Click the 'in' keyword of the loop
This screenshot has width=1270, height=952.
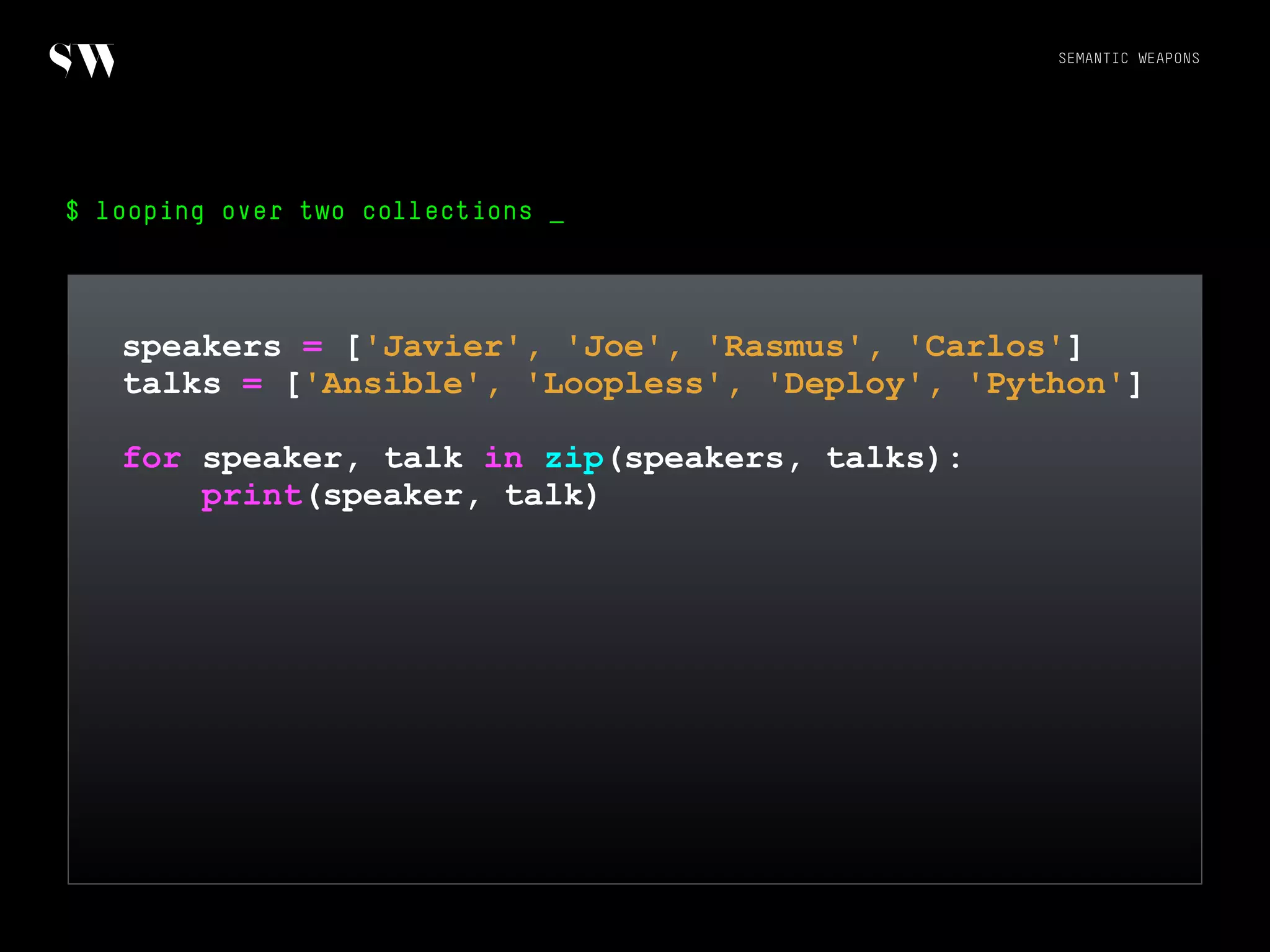click(504, 458)
